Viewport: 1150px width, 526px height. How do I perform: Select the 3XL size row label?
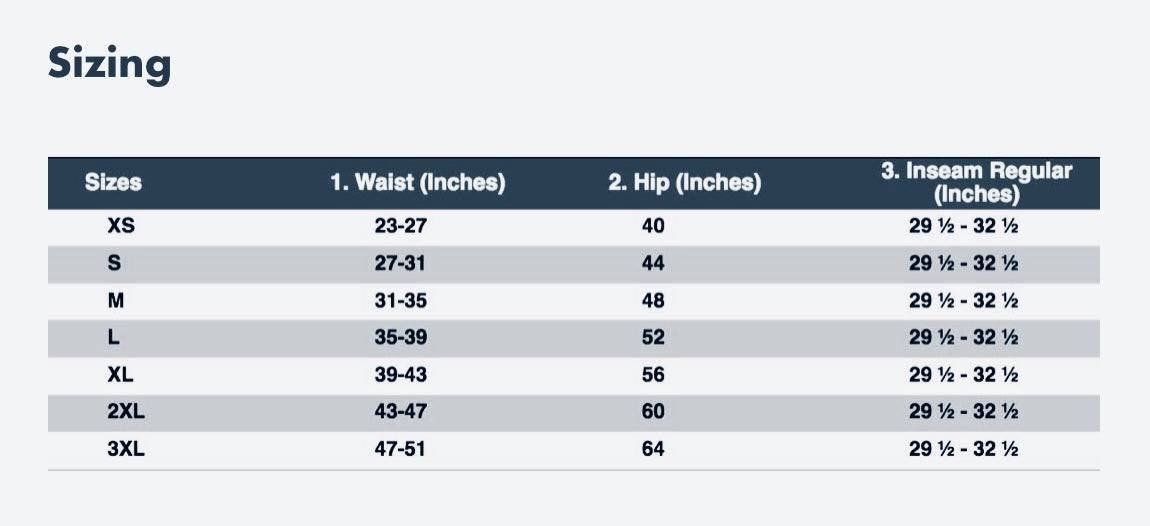(x=125, y=449)
